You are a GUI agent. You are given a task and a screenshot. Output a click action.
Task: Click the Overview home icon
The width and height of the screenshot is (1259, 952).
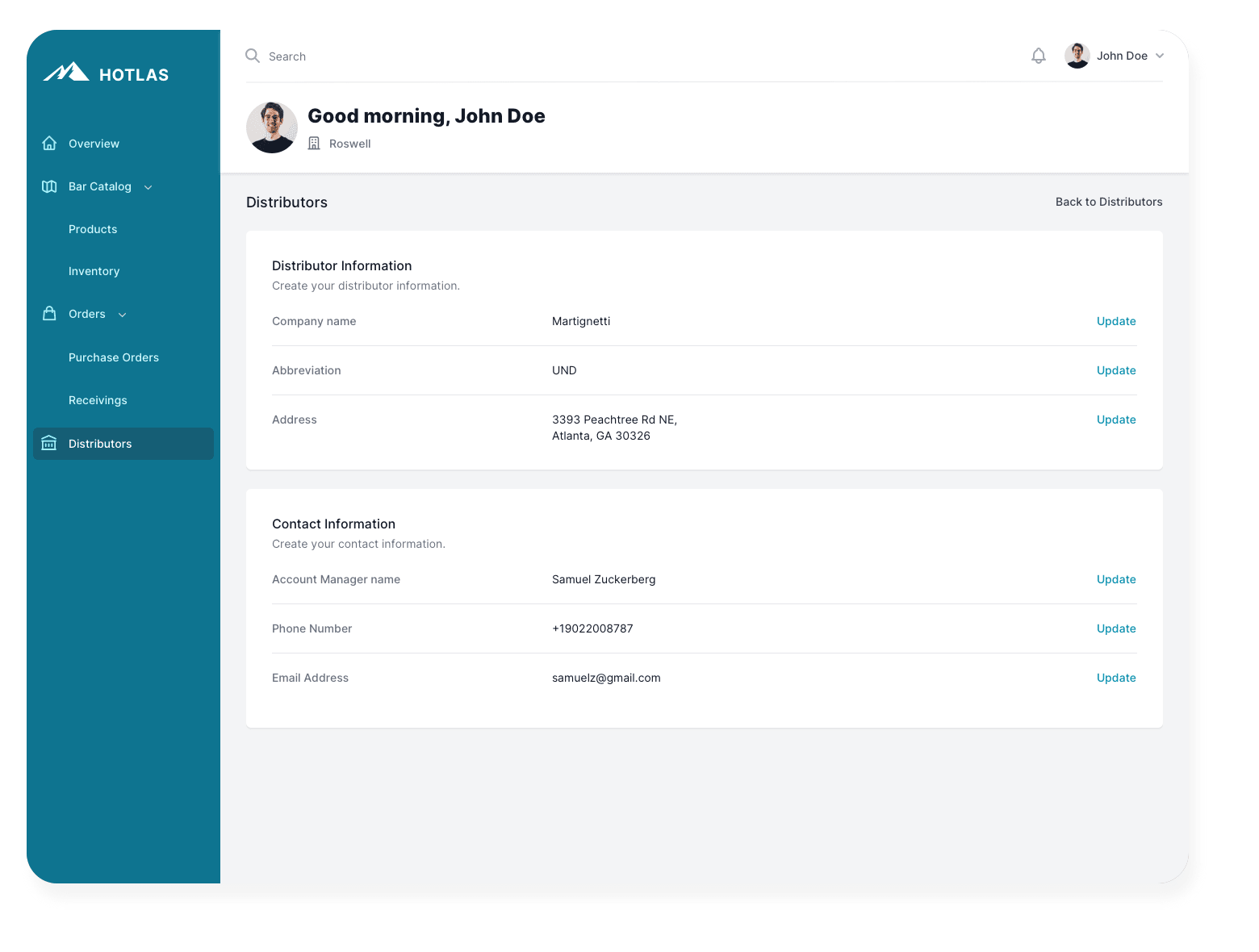pyautogui.click(x=49, y=143)
